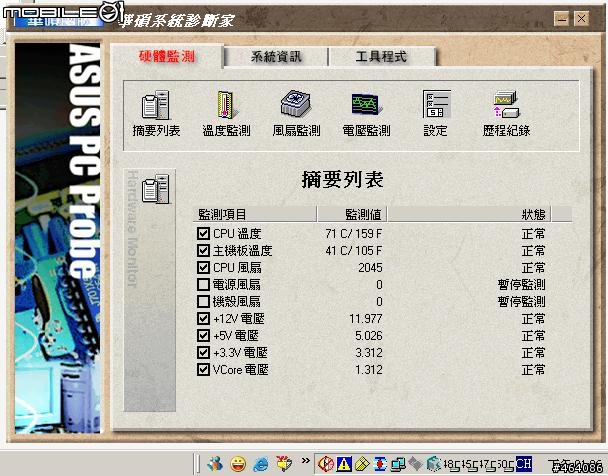Click the blue and red arrows tray icon
The image size is (608, 476).
click(380, 464)
